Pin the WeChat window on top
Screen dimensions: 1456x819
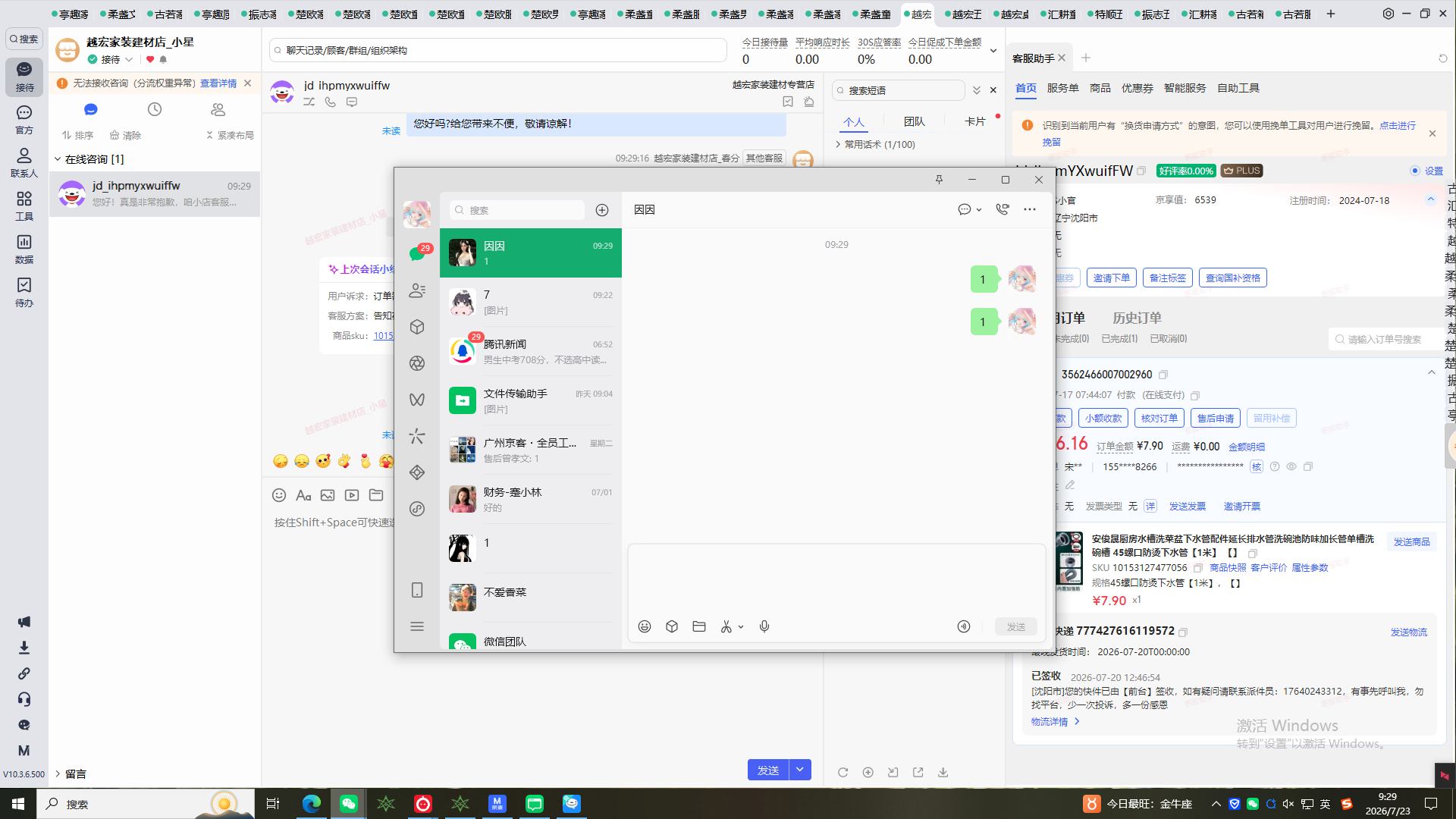tap(939, 180)
